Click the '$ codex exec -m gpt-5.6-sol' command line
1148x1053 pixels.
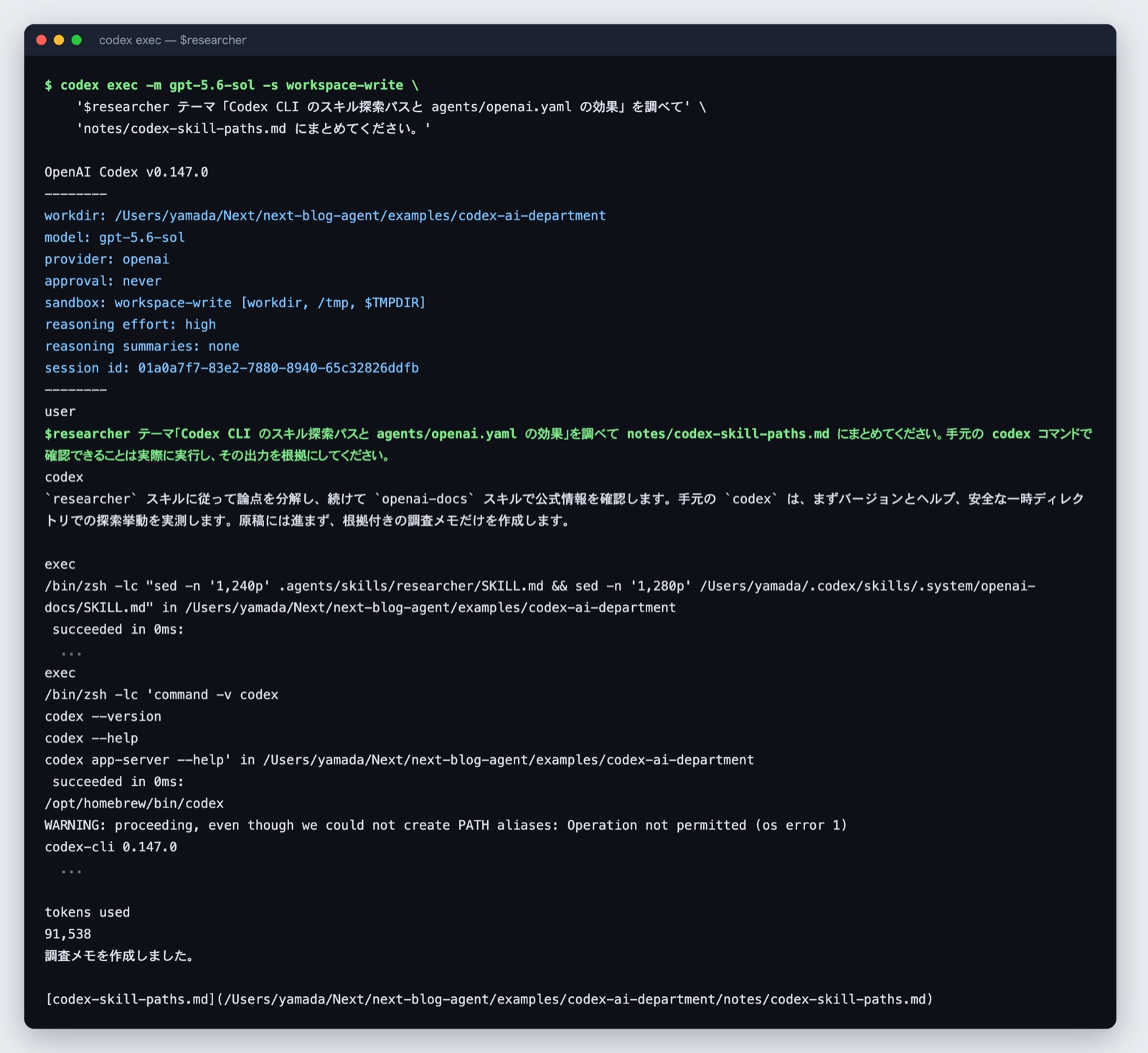pyautogui.click(x=232, y=85)
